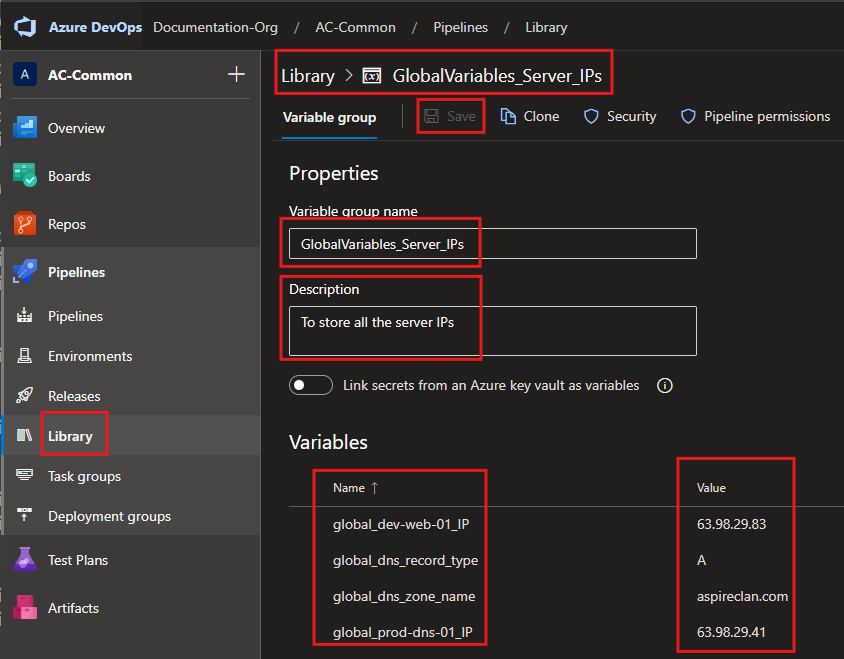The width and height of the screenshot is (844, 659).
Task: Select the bold Pipelines section heading
Action: 76,272
